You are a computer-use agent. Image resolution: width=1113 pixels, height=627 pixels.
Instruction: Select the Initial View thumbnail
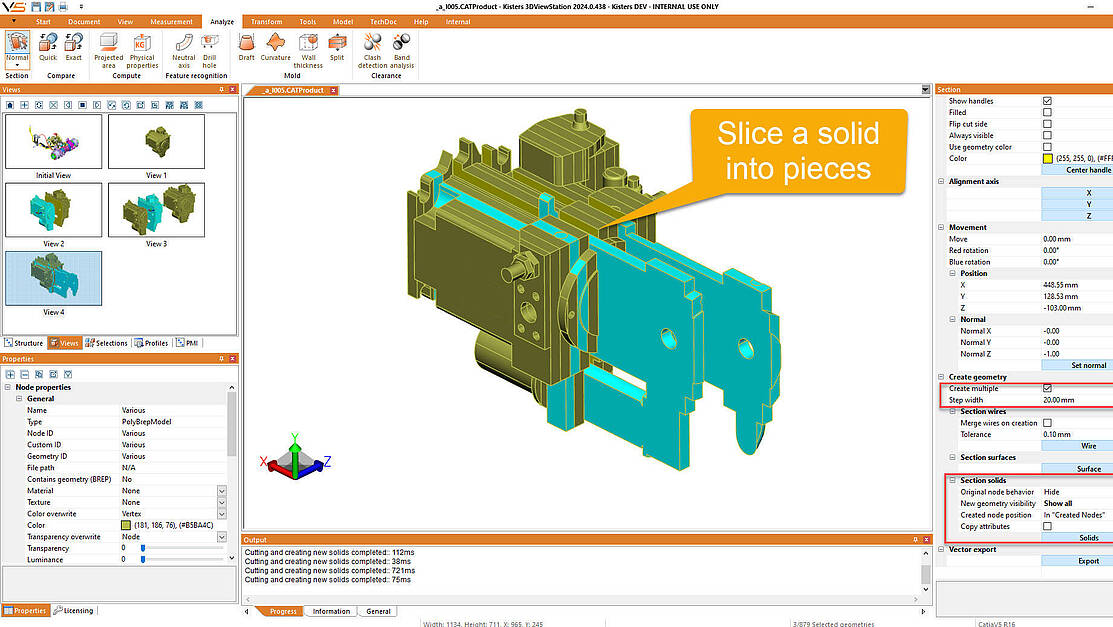(x=53, y=141)
